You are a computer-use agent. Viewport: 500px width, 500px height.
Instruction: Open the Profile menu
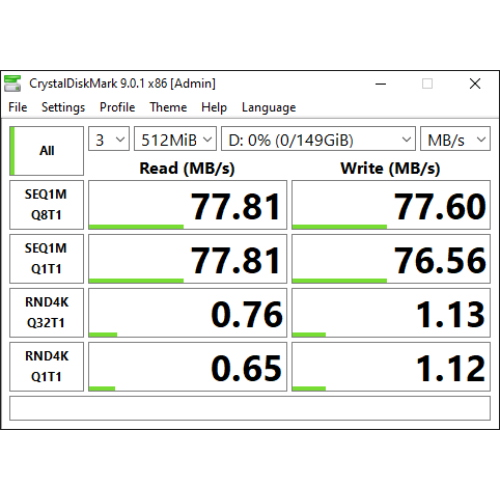click(x=117, y=107)
